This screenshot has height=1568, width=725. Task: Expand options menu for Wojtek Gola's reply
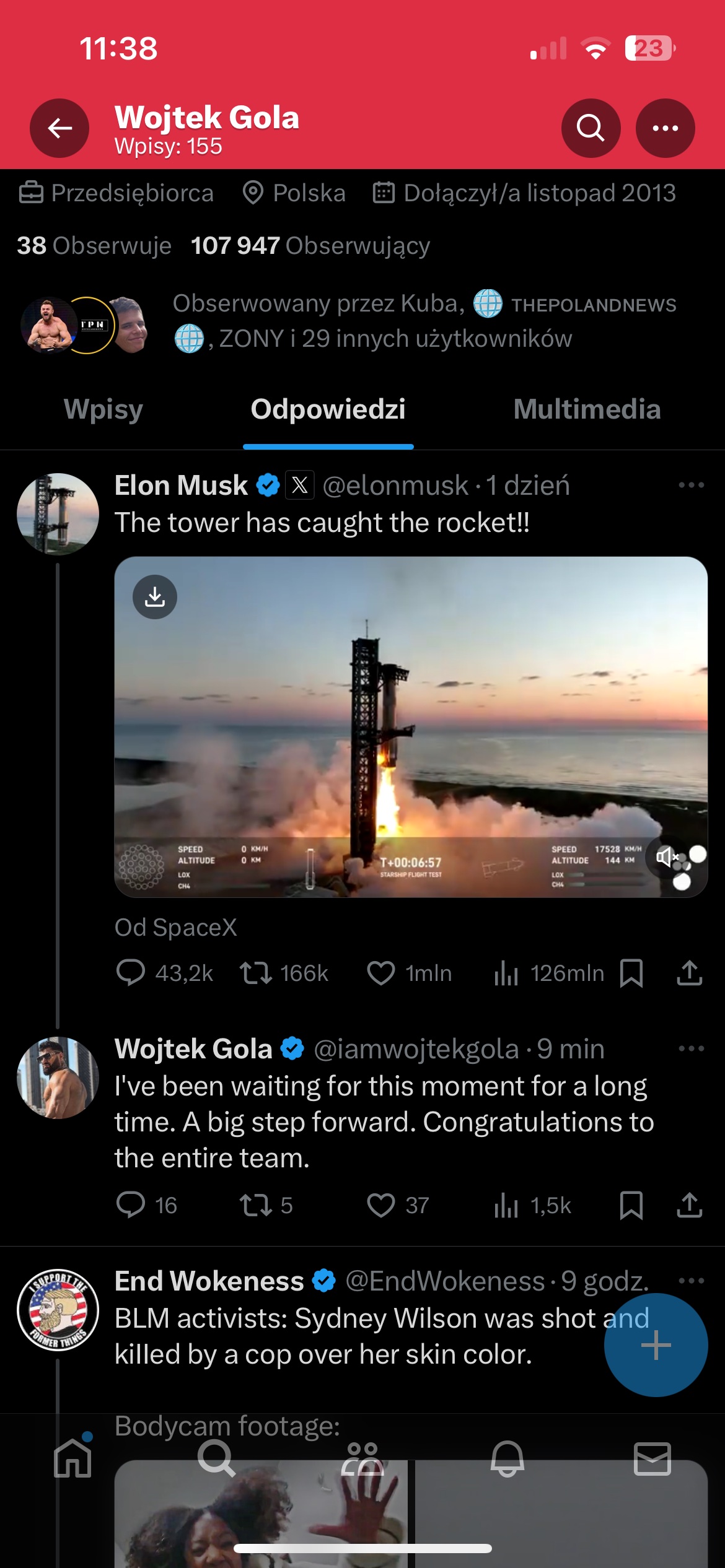[x=691, y=1048]
